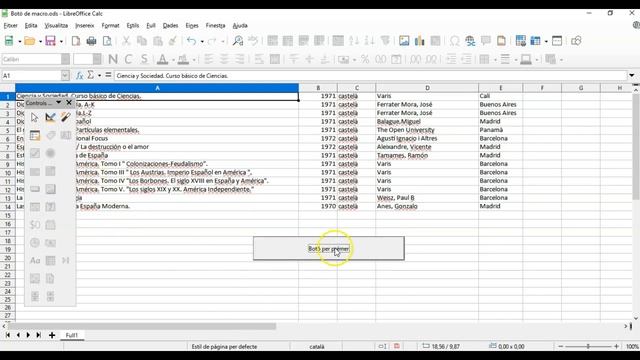Open the Name Box dropdown
640x360 pixels.
click(65, 76)
